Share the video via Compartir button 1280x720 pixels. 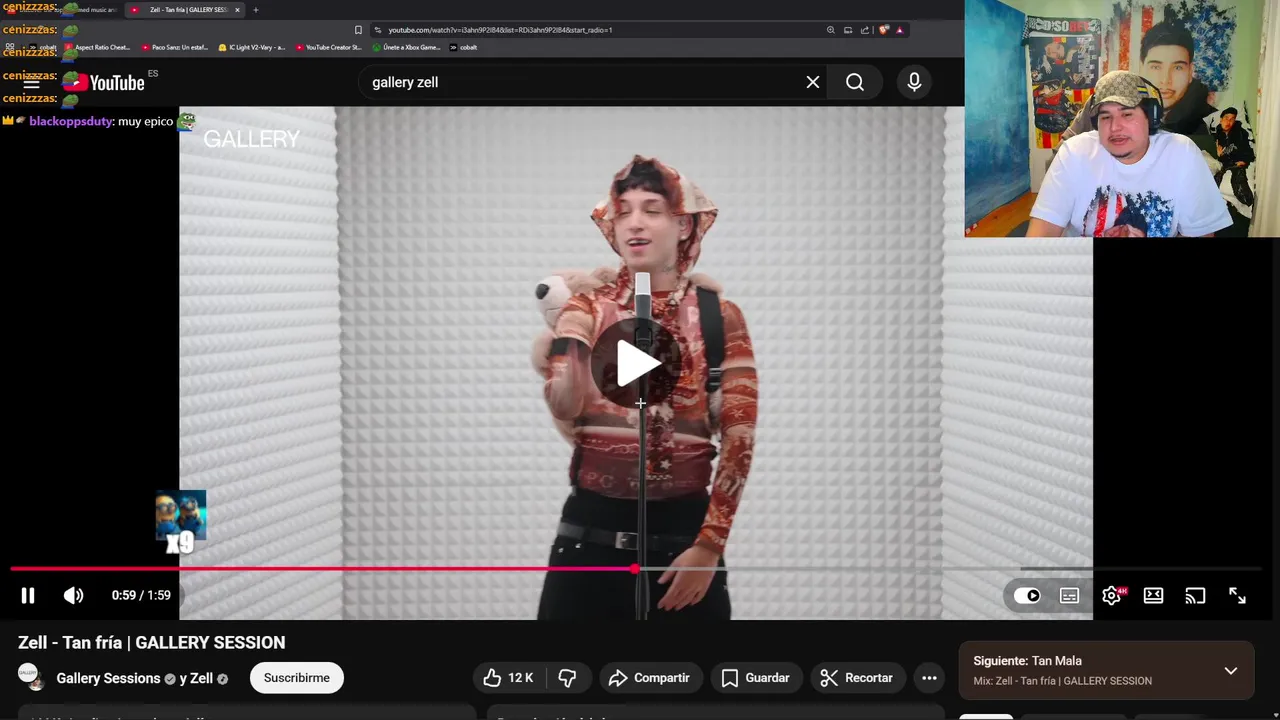pos(649,678)
